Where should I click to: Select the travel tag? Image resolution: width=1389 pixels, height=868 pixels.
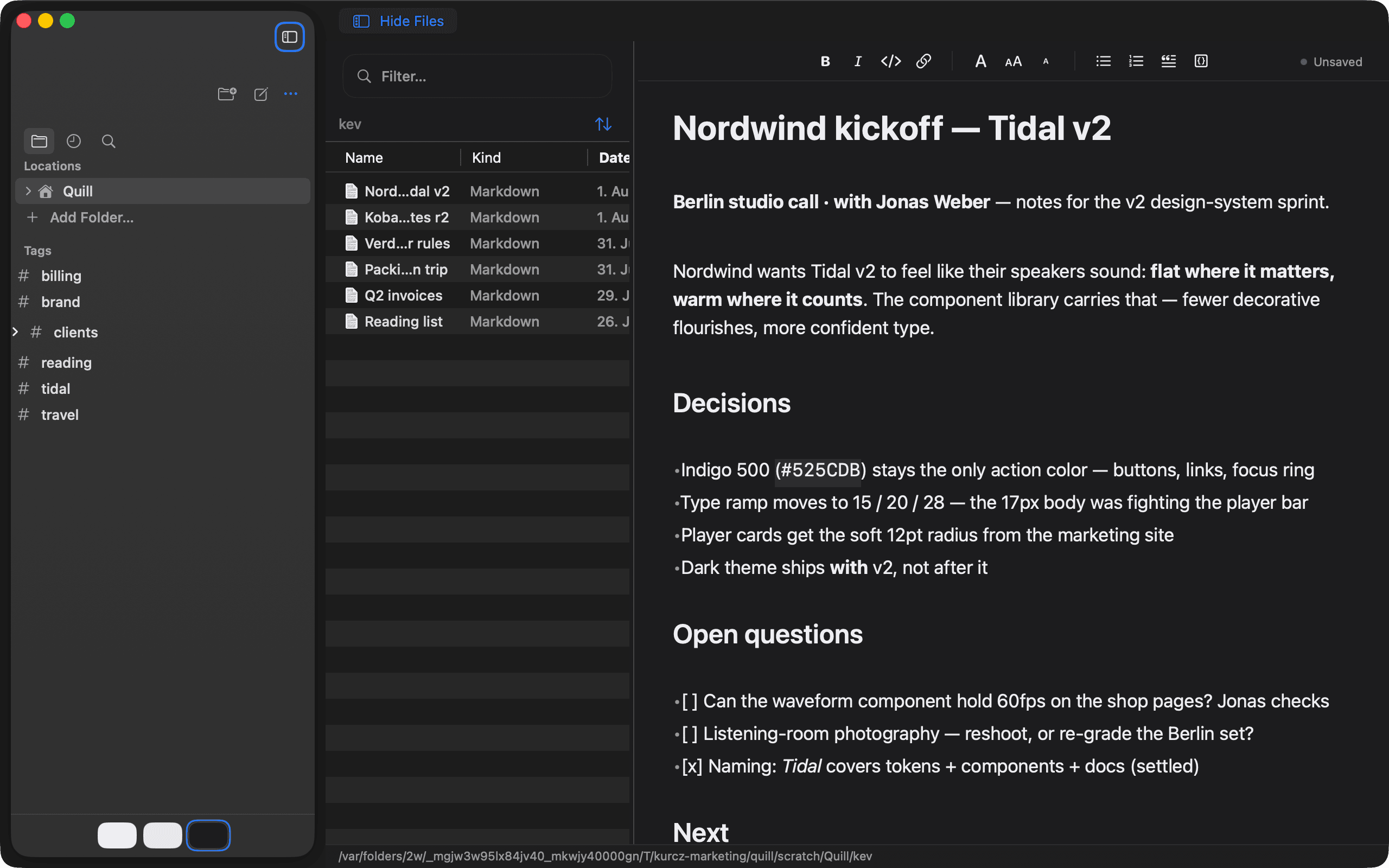click(x=60, y=414)
